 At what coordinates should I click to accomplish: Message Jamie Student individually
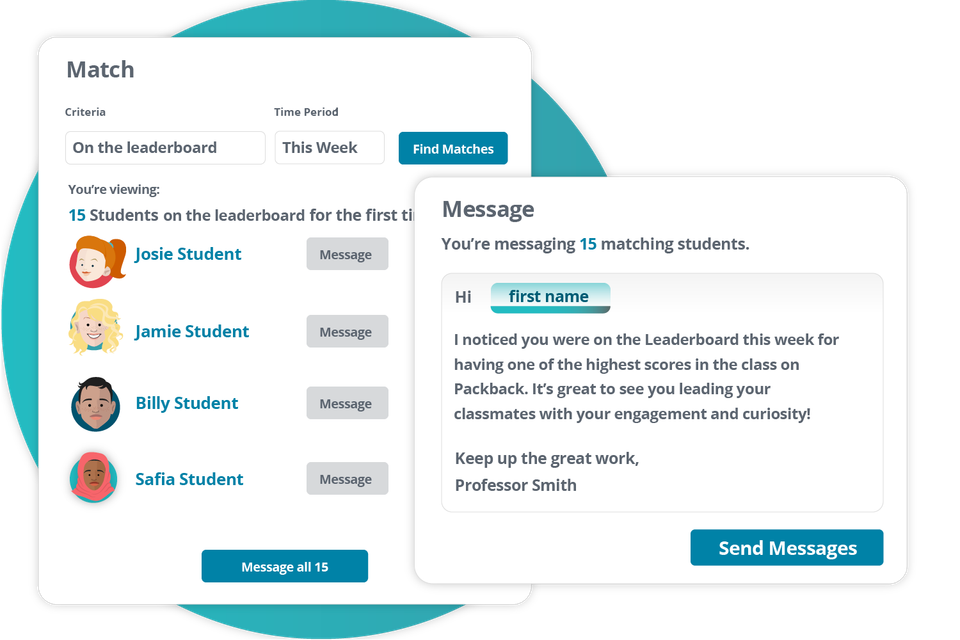click(346, 332)
